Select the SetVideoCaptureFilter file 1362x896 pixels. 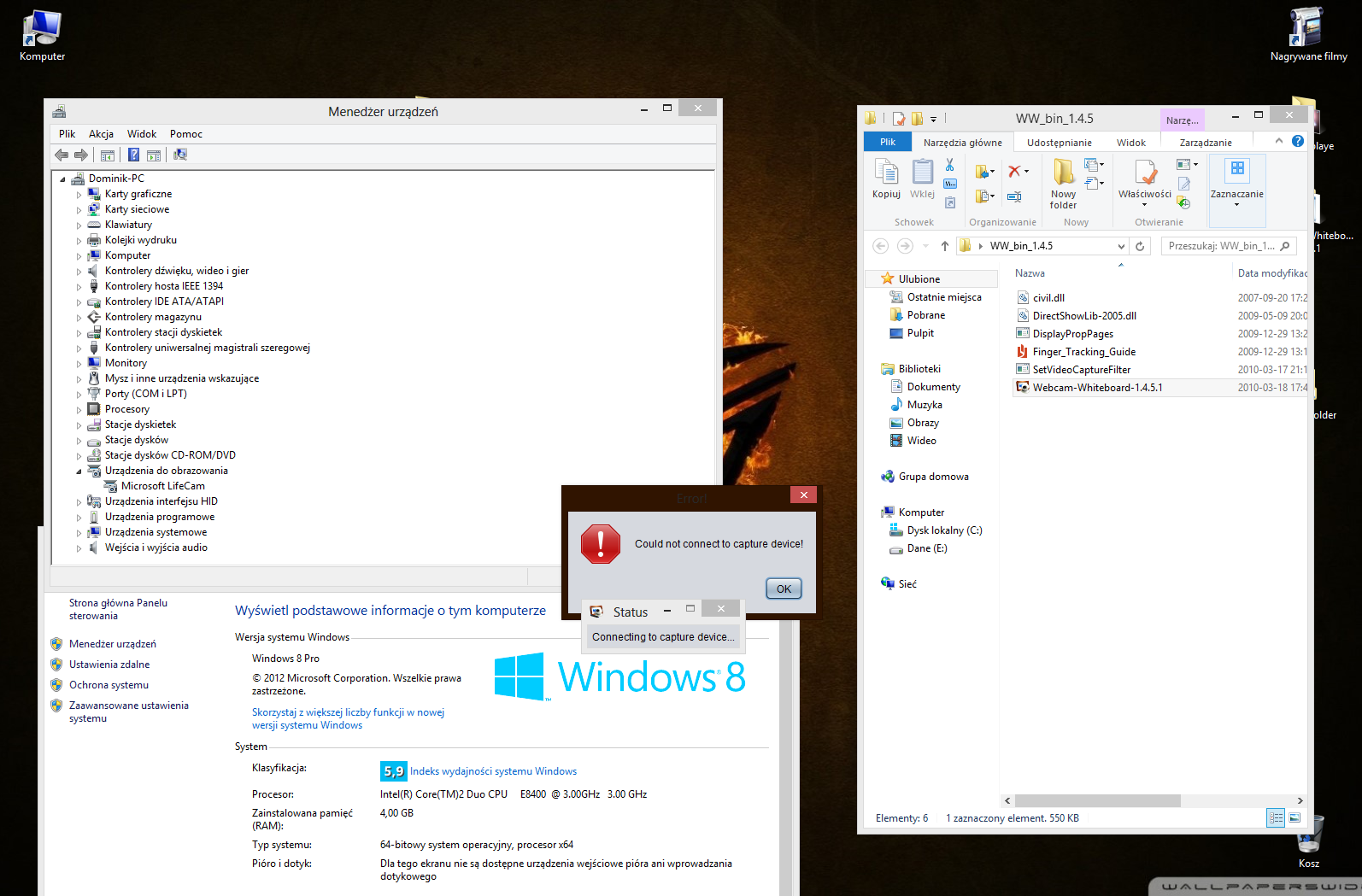coord(1081,370)
